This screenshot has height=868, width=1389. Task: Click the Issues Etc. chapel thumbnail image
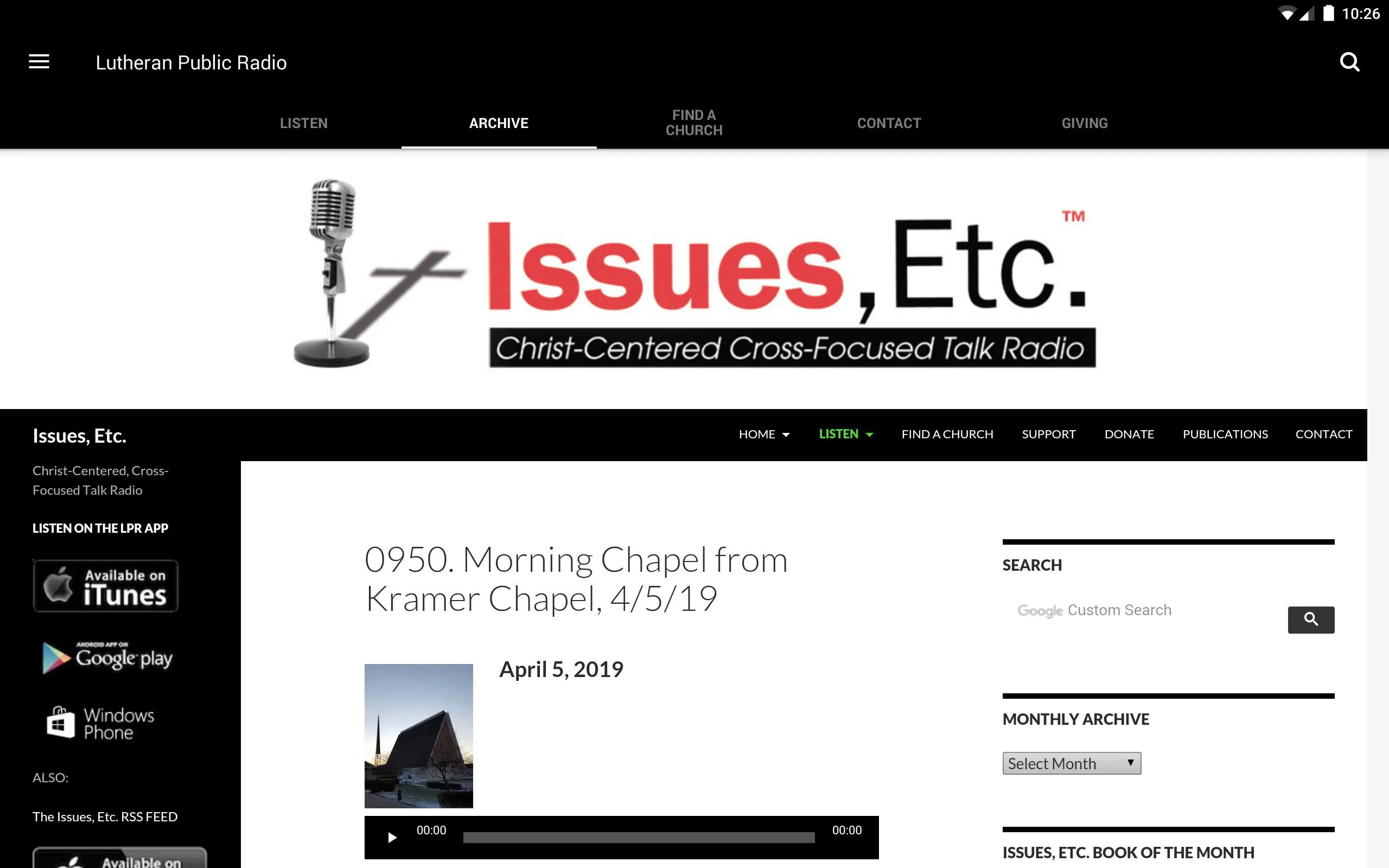click(418, 735)
